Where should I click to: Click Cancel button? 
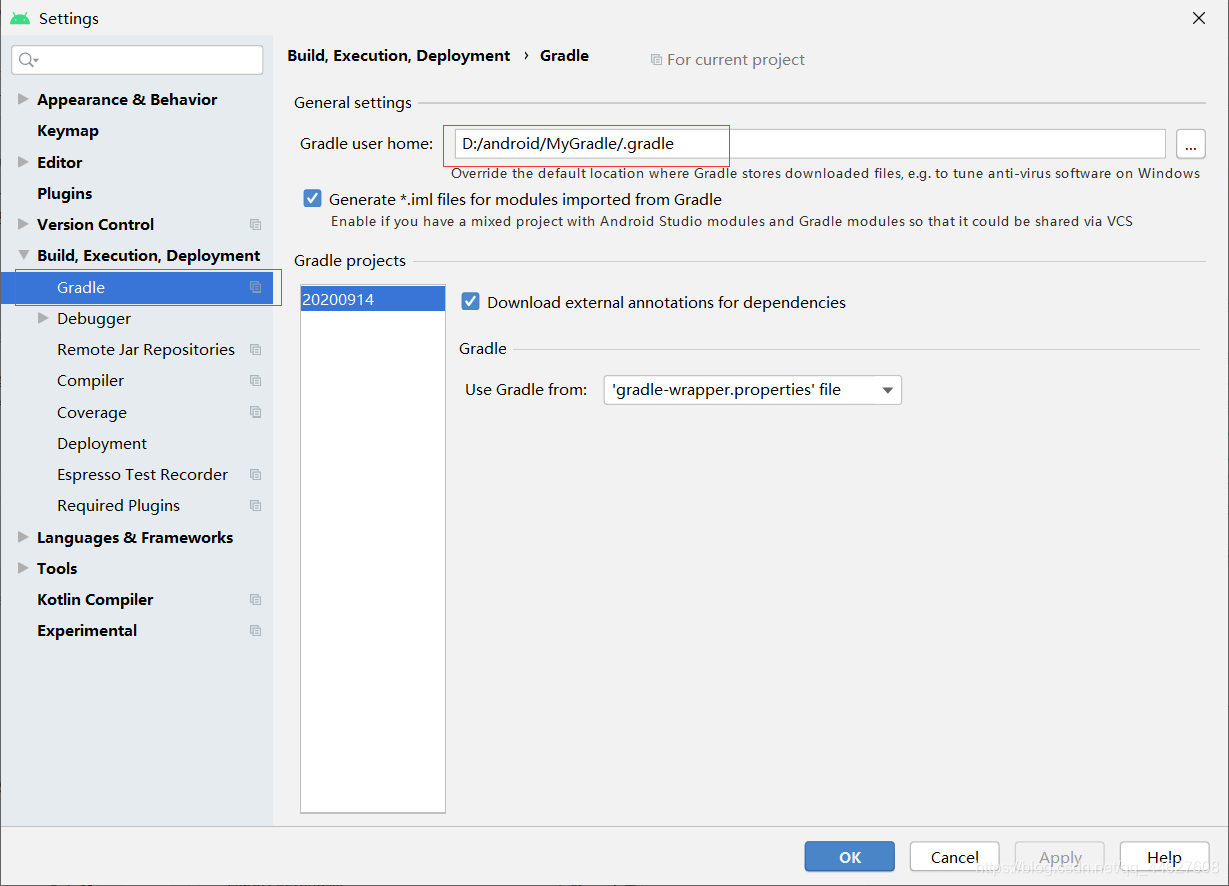955,857
